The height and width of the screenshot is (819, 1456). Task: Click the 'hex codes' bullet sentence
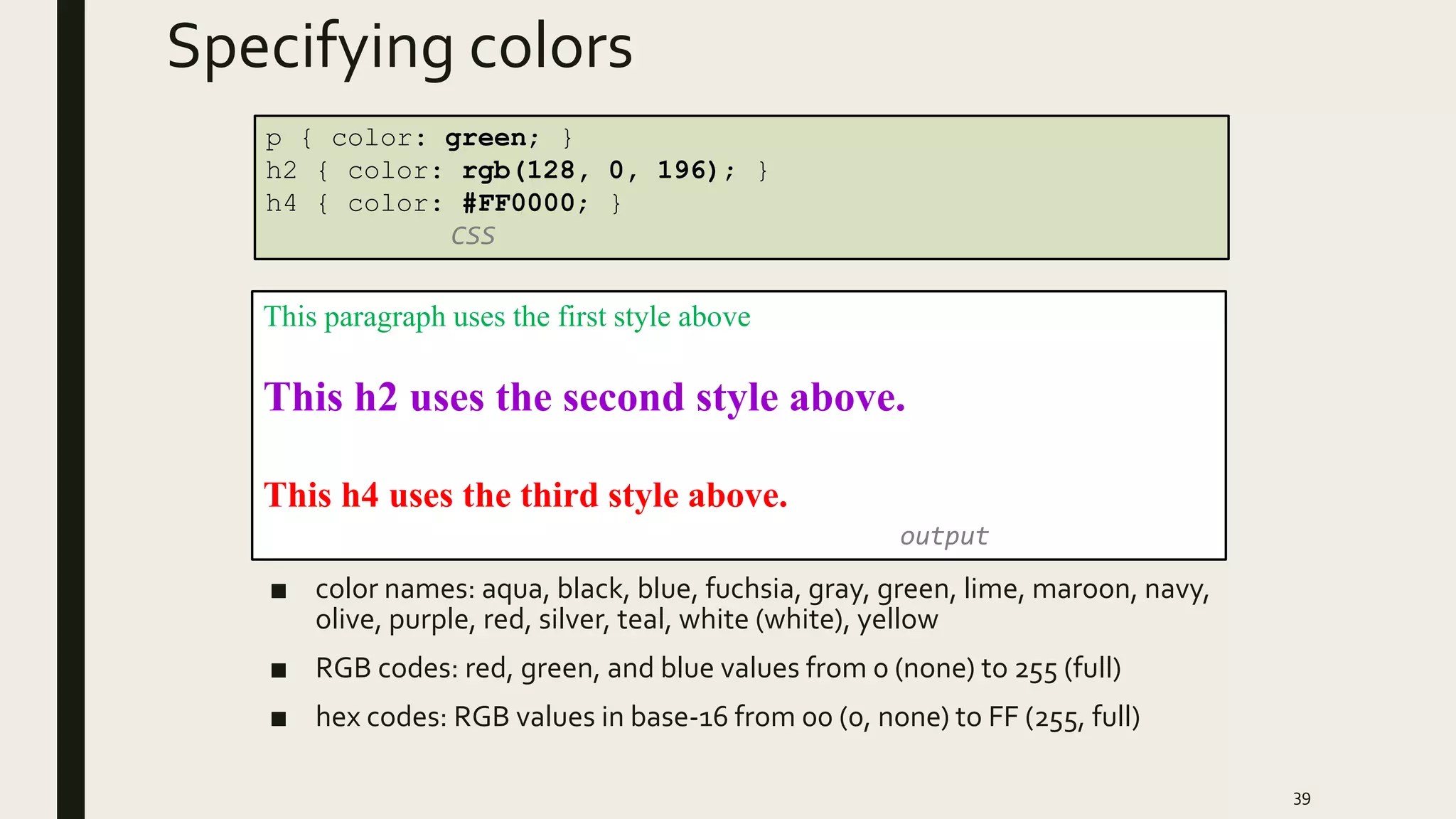point(727,717)
